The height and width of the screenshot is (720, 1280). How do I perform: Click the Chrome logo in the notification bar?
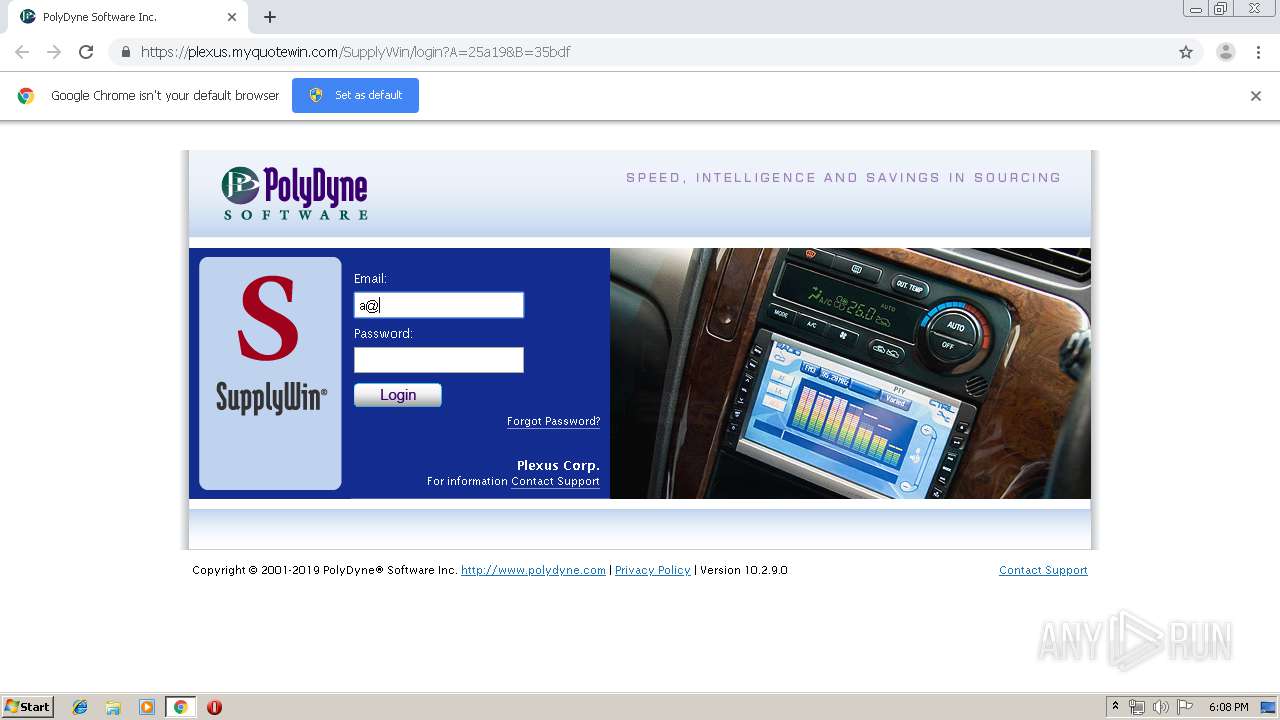pos(26,96)
